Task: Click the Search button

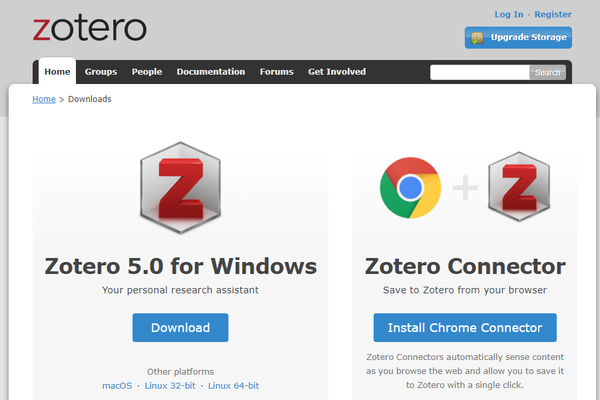Action: tap(548, 72)
